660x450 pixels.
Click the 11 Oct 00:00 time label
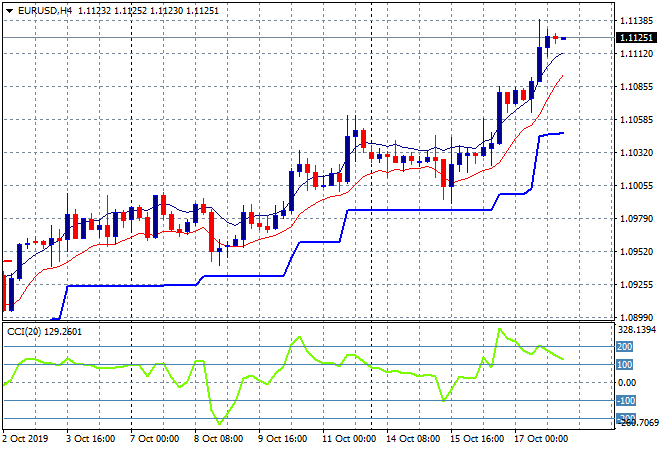click(349, 439)
